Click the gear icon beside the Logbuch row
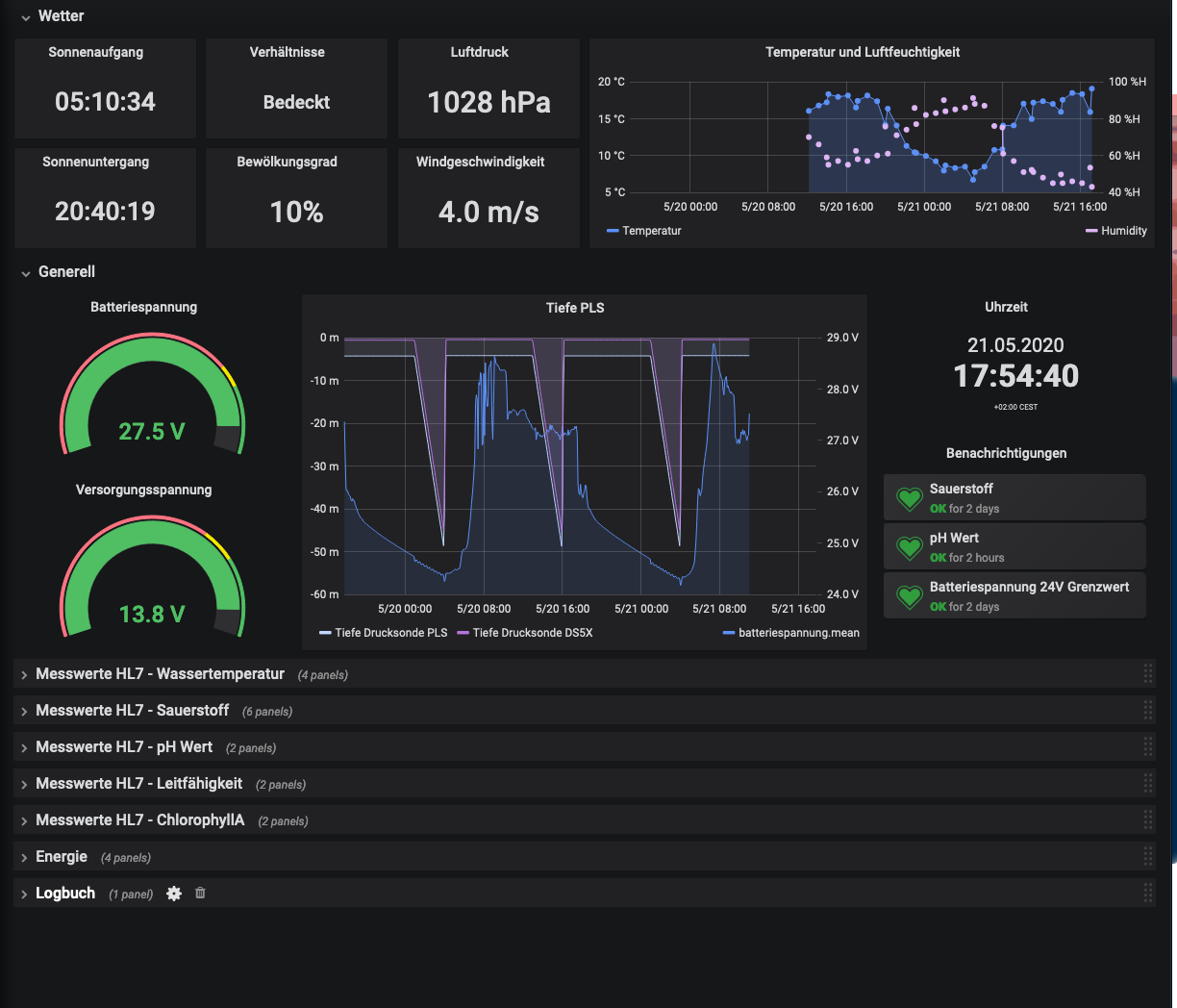 (x=174, y=894)
